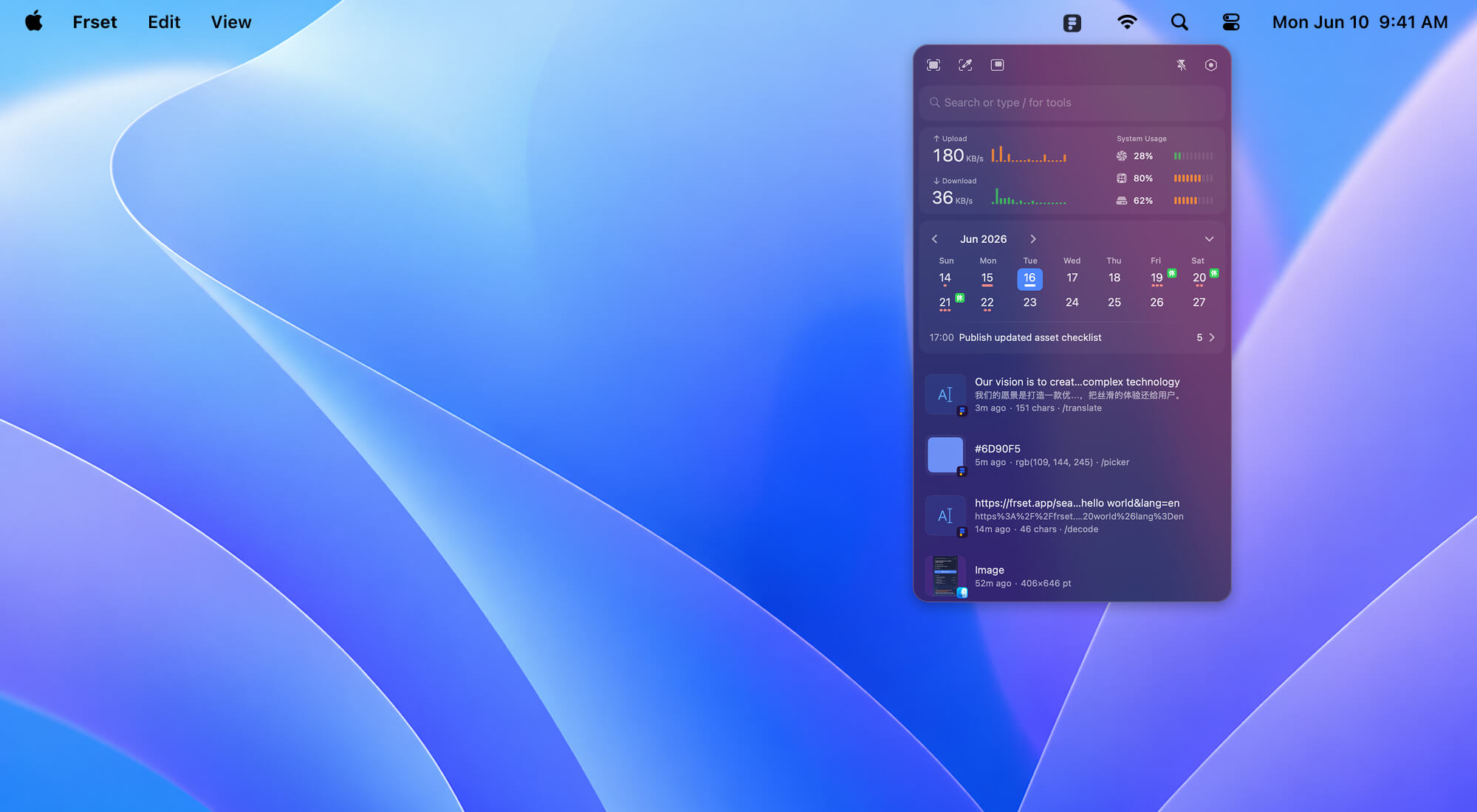The width and height of the screenshot is (1477, 812).
Task: Expand the 5 events chevron
Action: point(1212,337)
